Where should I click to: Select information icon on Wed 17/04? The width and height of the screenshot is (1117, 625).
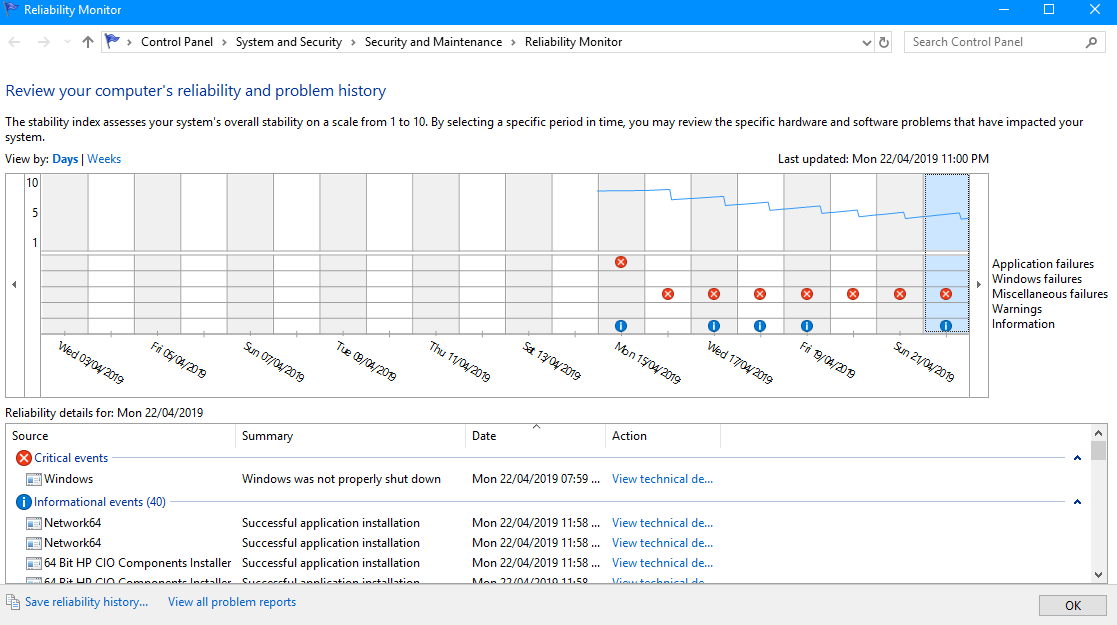pos(714,326)
